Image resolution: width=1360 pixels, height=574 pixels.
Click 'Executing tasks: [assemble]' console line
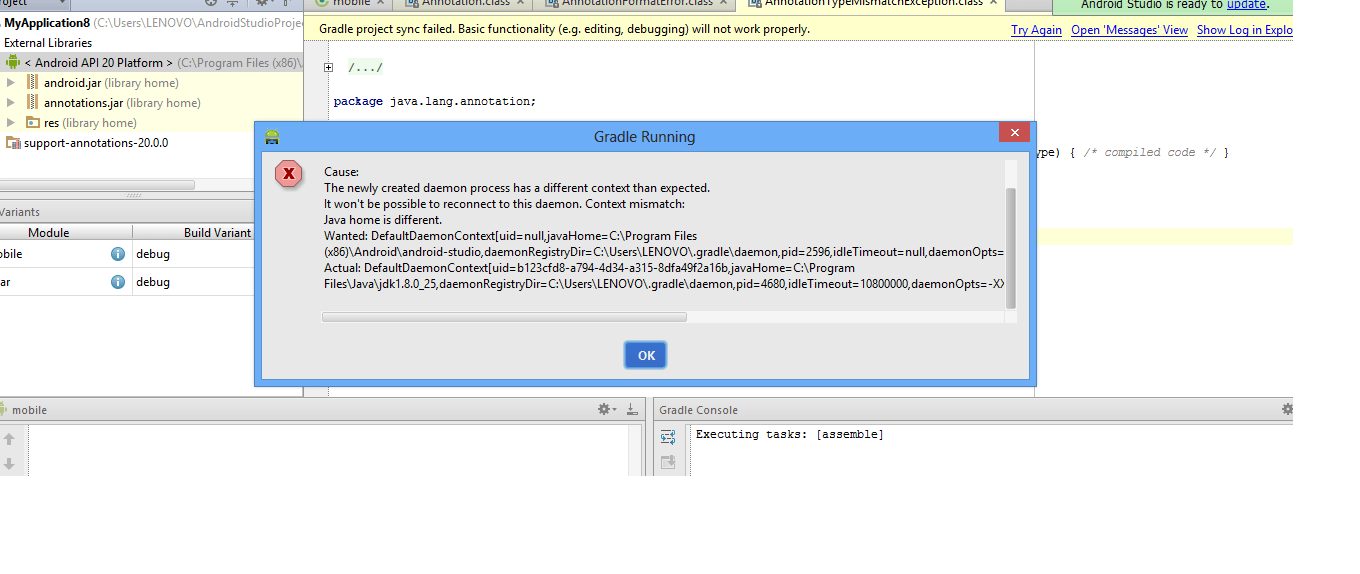(790, 434)
